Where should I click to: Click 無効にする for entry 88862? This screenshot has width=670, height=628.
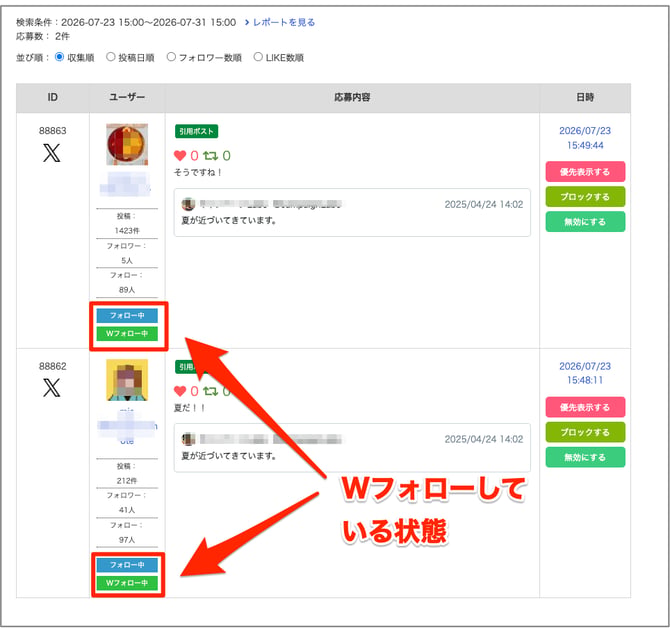point(585,457)
